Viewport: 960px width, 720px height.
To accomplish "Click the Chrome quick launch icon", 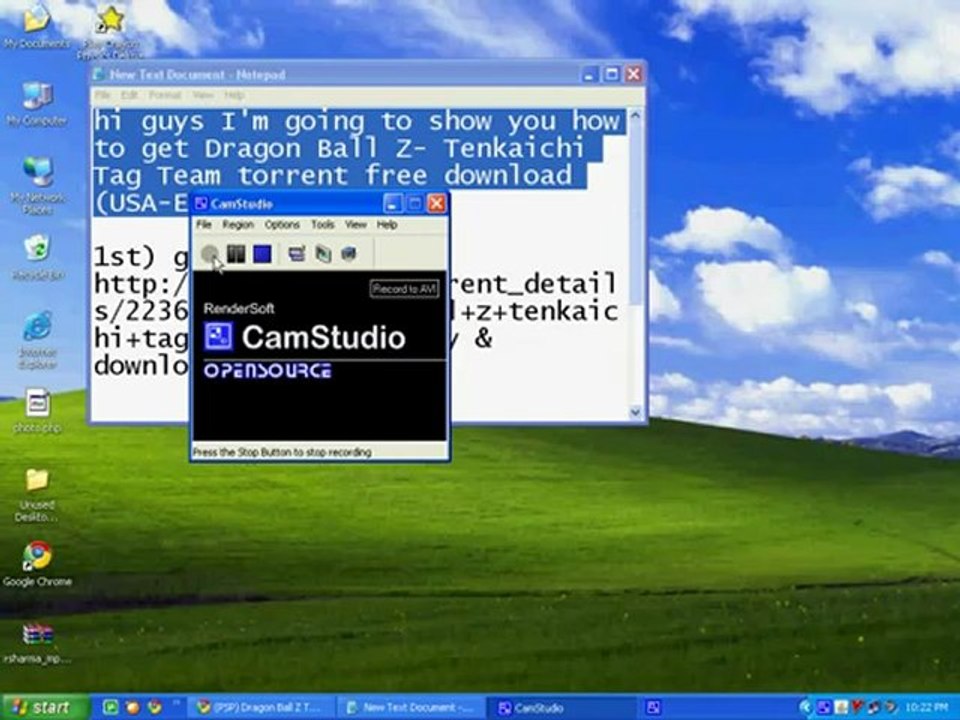I will (x=154, y=708).
